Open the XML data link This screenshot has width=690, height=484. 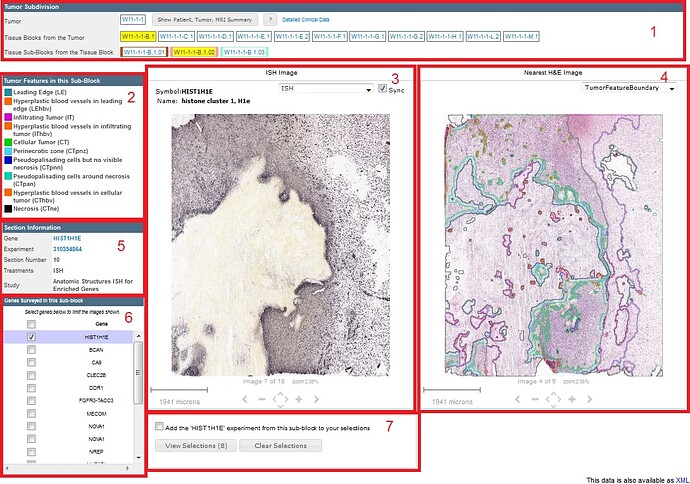pos(682,480)
